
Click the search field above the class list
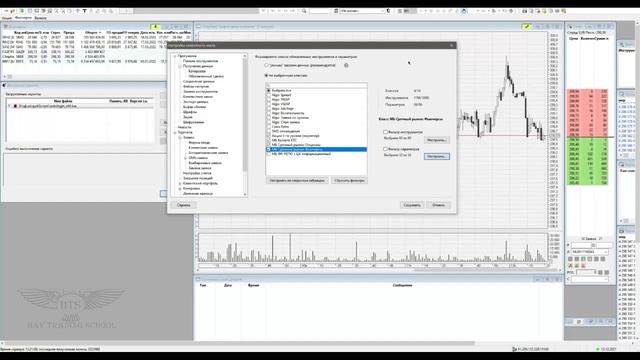point(316,85)
